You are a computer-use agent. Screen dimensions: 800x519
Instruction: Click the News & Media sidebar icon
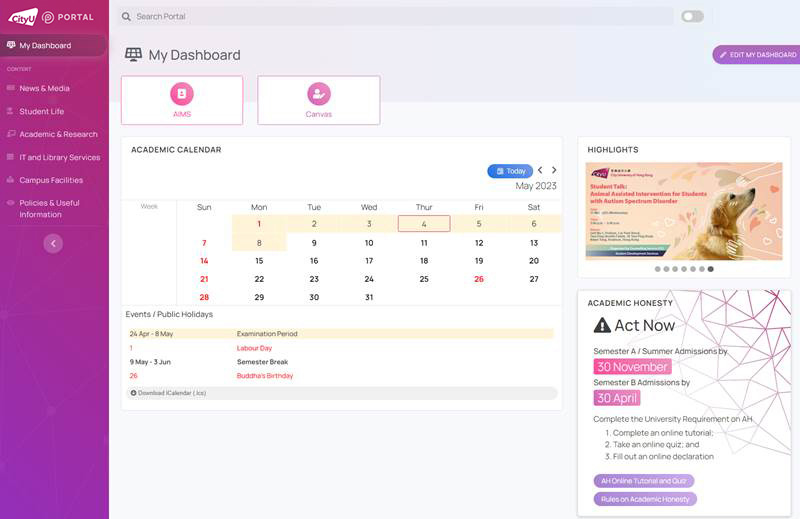[11, 88]
